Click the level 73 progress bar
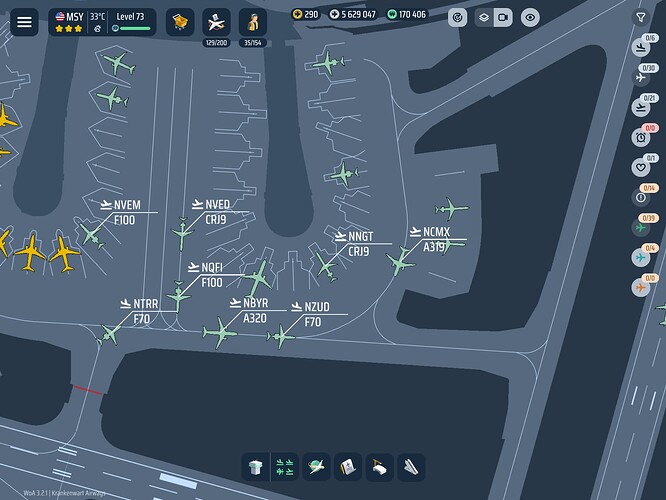 coord(131,29)
